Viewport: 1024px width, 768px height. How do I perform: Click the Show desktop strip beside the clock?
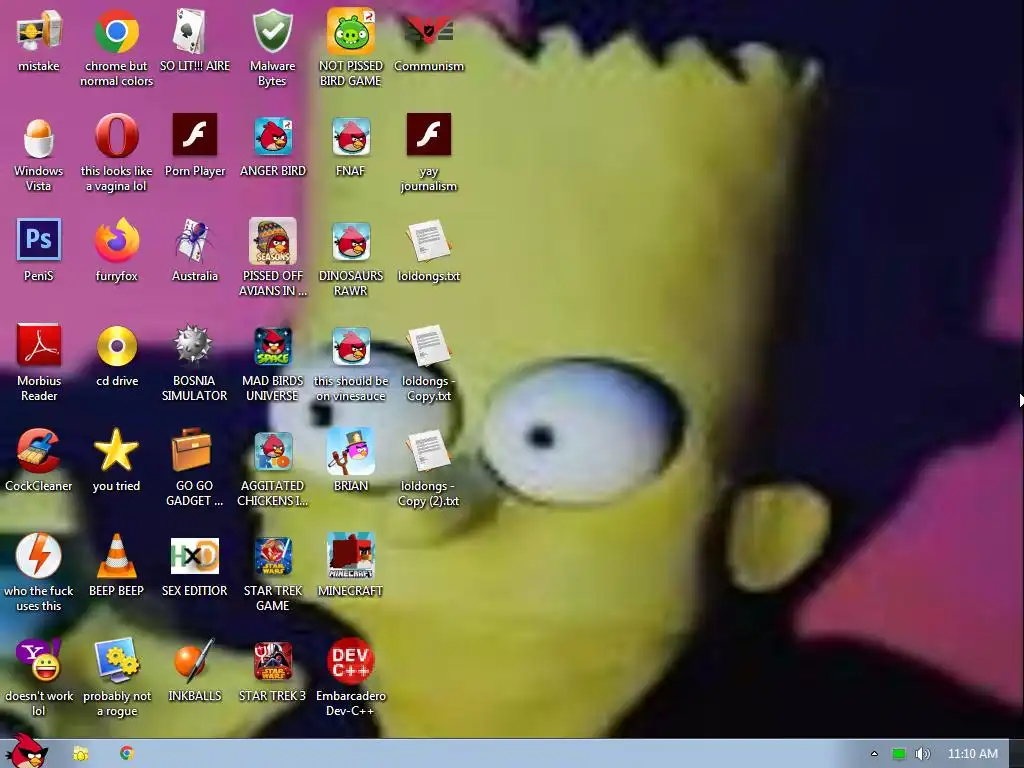coord(1017,754)
